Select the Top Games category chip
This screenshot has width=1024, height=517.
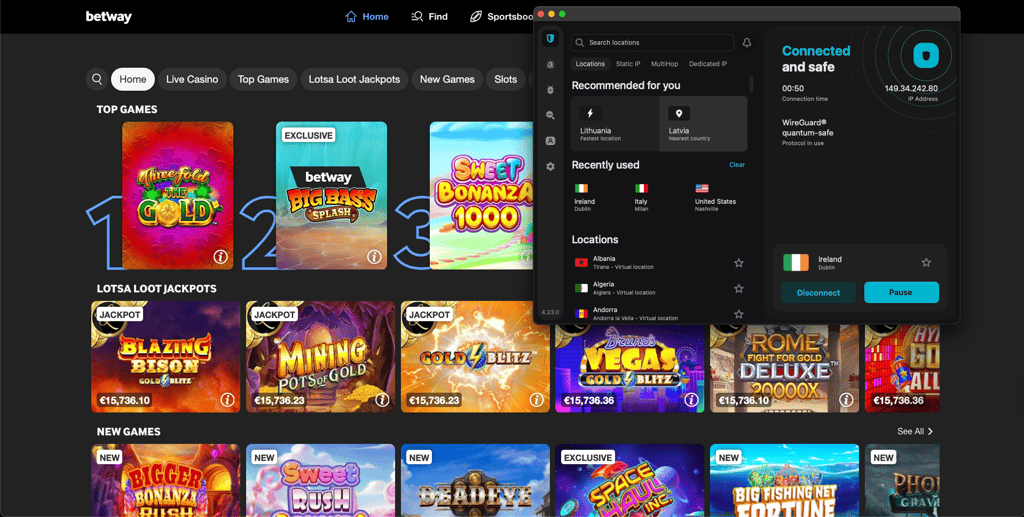(x=263, y=79)
